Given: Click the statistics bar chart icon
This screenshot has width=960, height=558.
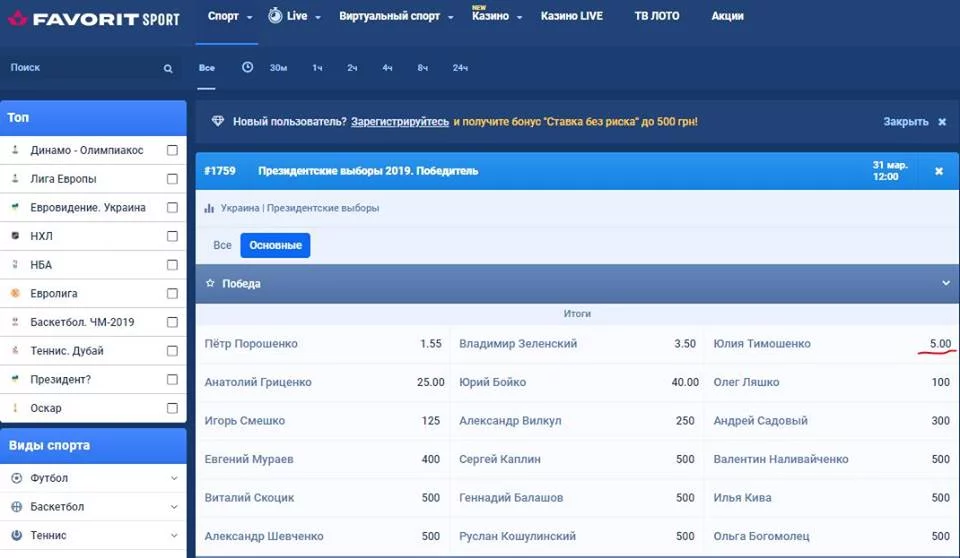Looking at the screenshot, I should pos(210,209).
